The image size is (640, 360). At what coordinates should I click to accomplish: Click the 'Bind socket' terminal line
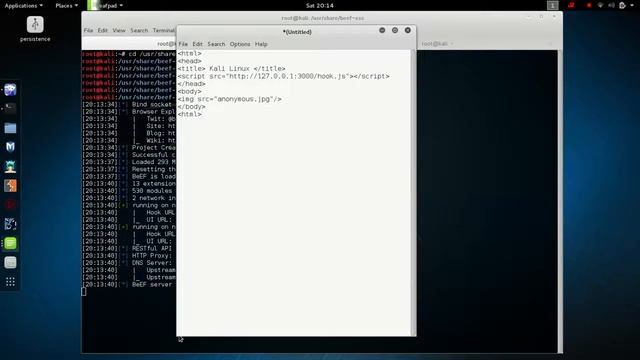point(129,104)
